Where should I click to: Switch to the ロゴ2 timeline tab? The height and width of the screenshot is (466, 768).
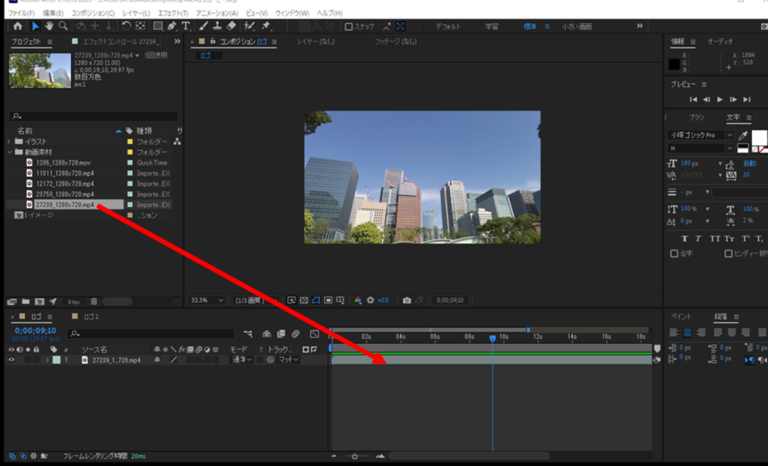(x=91, y=316)
